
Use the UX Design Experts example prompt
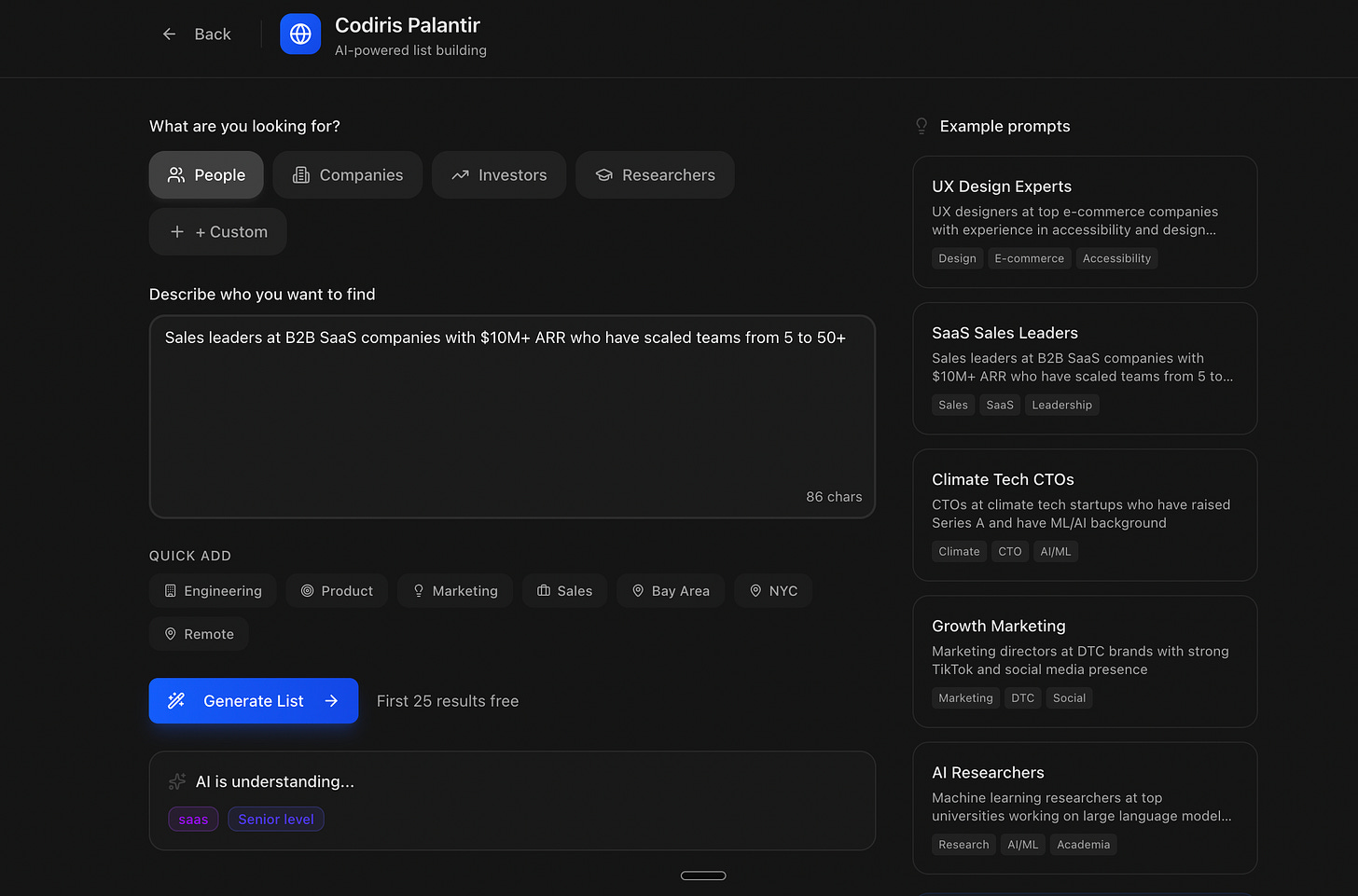pyautogui.click(x=1085, y=222)
